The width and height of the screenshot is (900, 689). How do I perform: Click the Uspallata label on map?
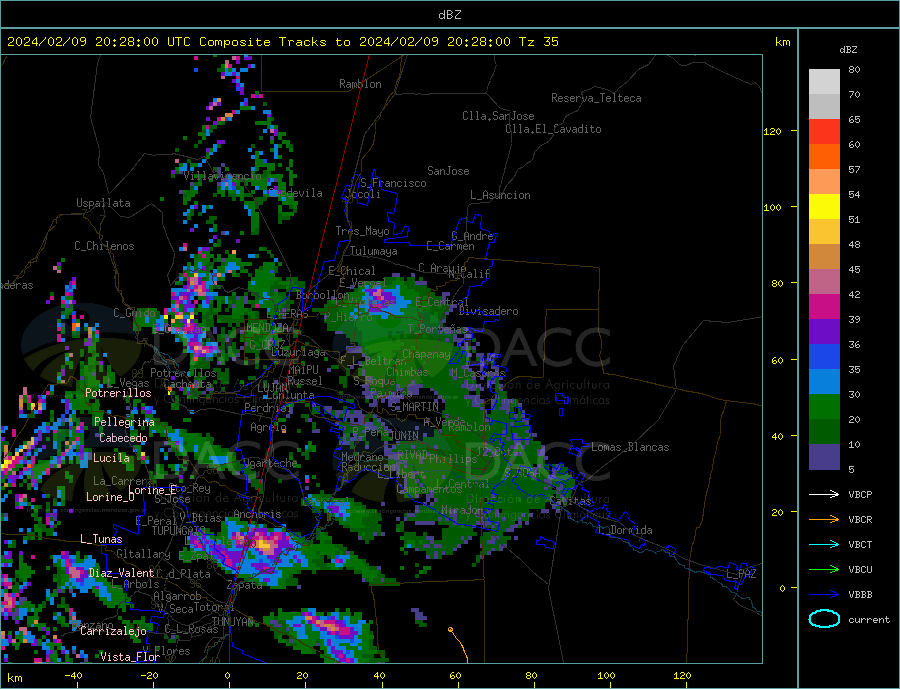point(103,203)
